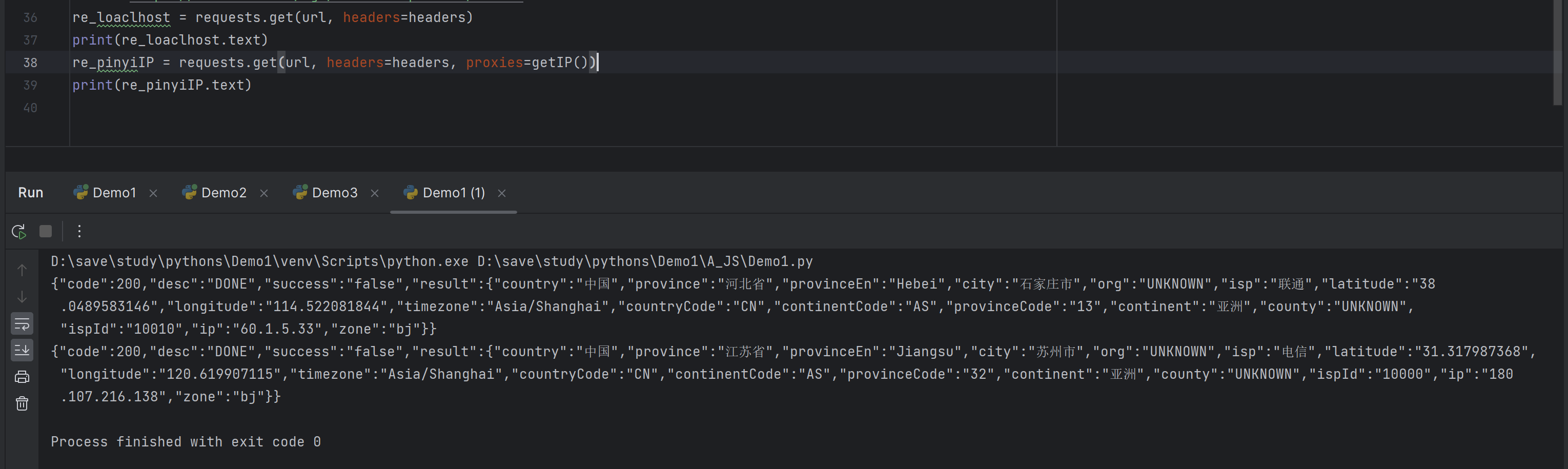
Task: Close the Demo3 run tab
Action: (x=375, y=193)
